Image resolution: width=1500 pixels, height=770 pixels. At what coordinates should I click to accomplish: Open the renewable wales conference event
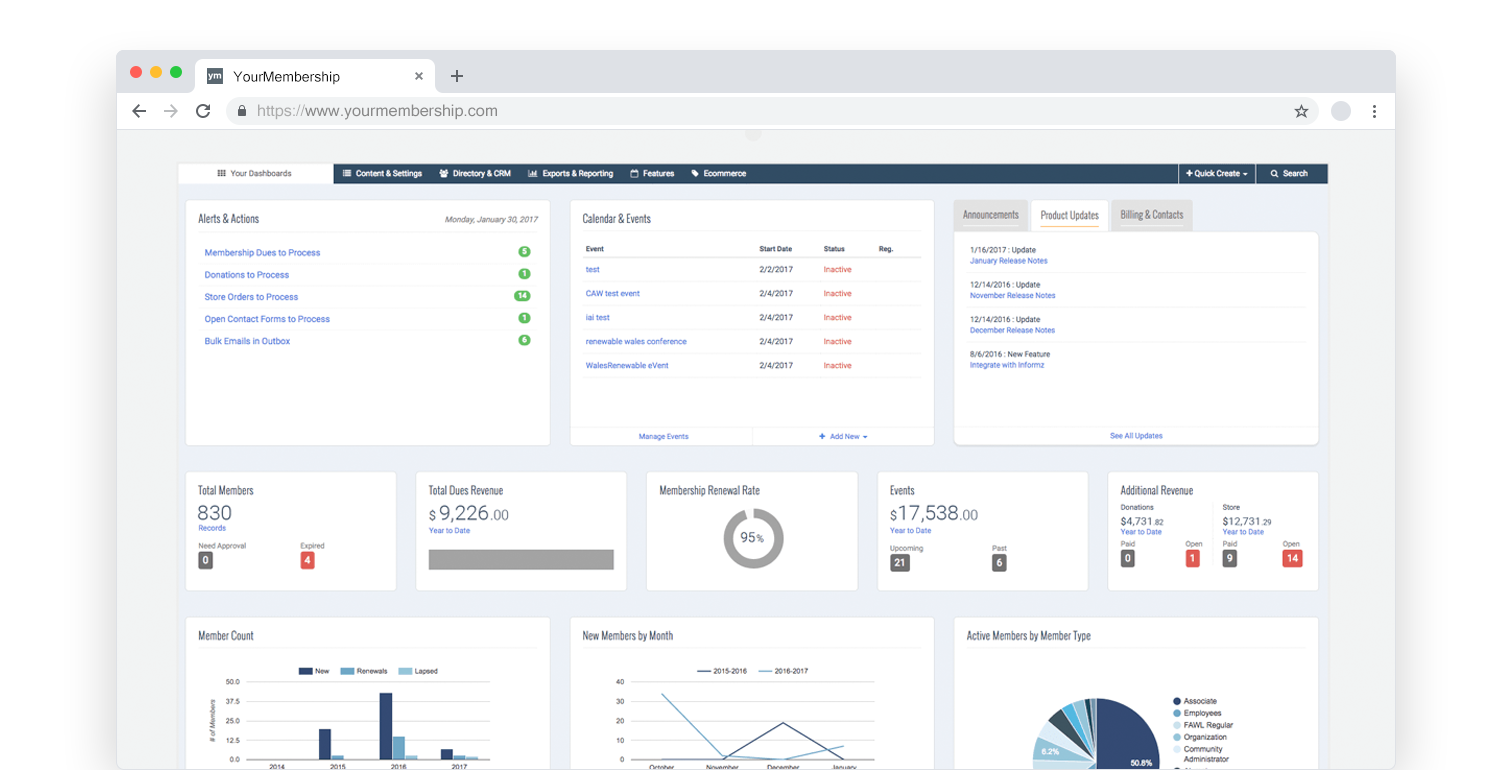pos(636,341)
